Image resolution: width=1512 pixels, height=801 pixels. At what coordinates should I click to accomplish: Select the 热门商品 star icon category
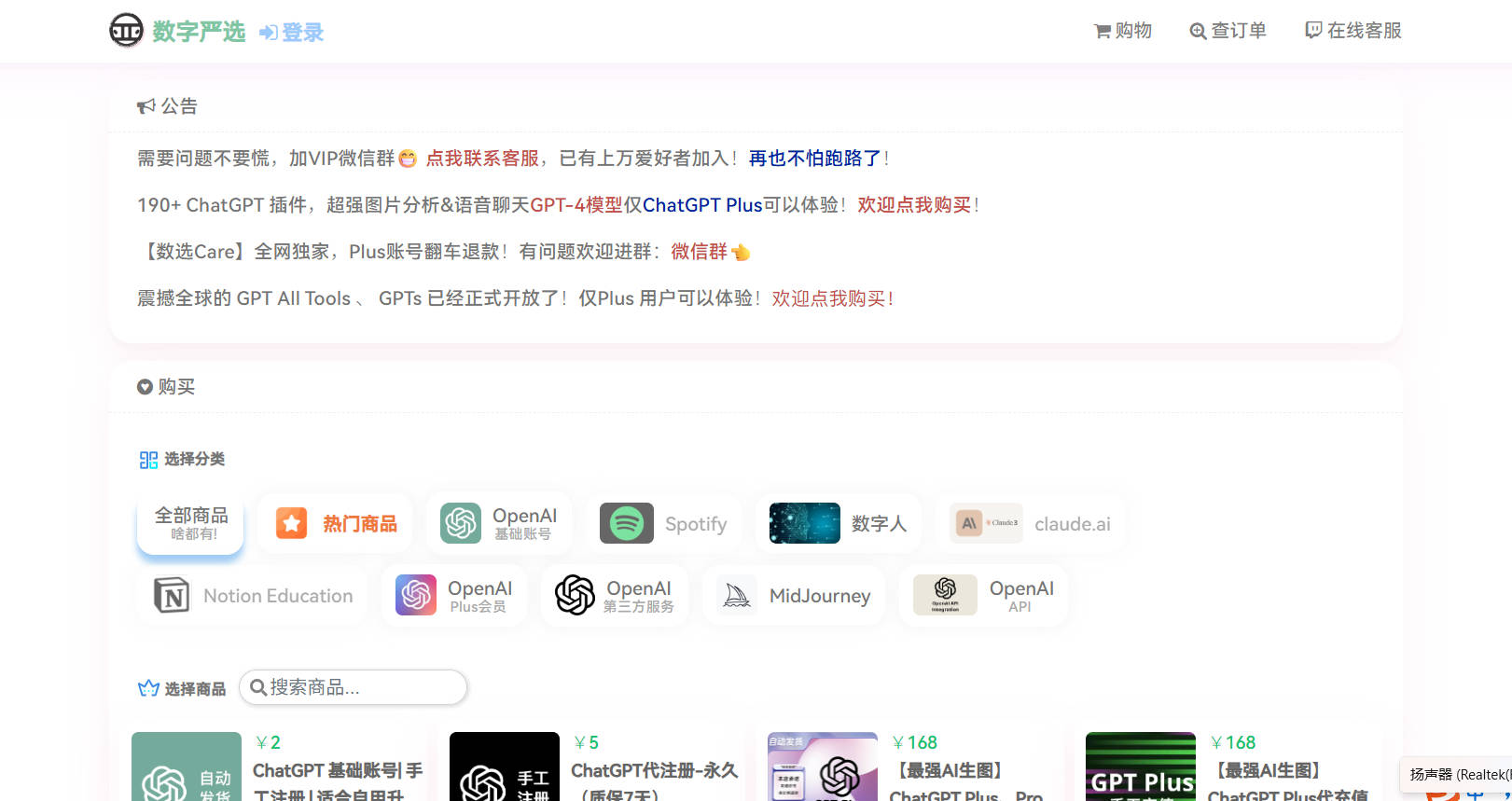pyautogui.click(x=292, y=523)
